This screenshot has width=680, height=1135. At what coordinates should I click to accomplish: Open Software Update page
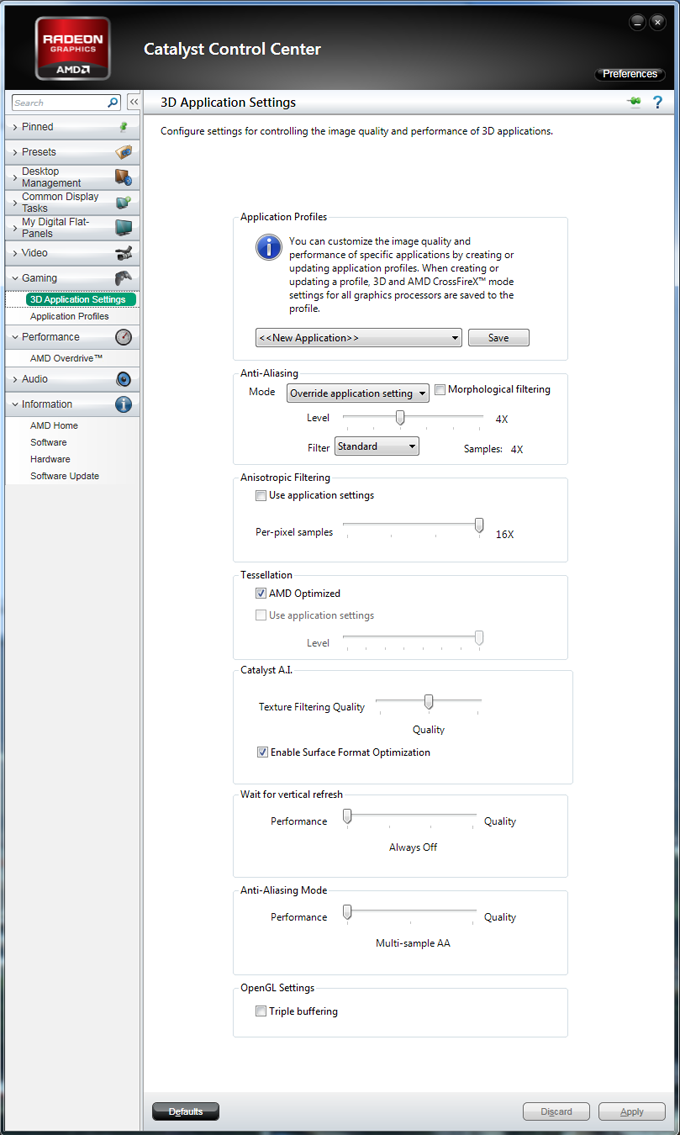click(x=64, y=476)
